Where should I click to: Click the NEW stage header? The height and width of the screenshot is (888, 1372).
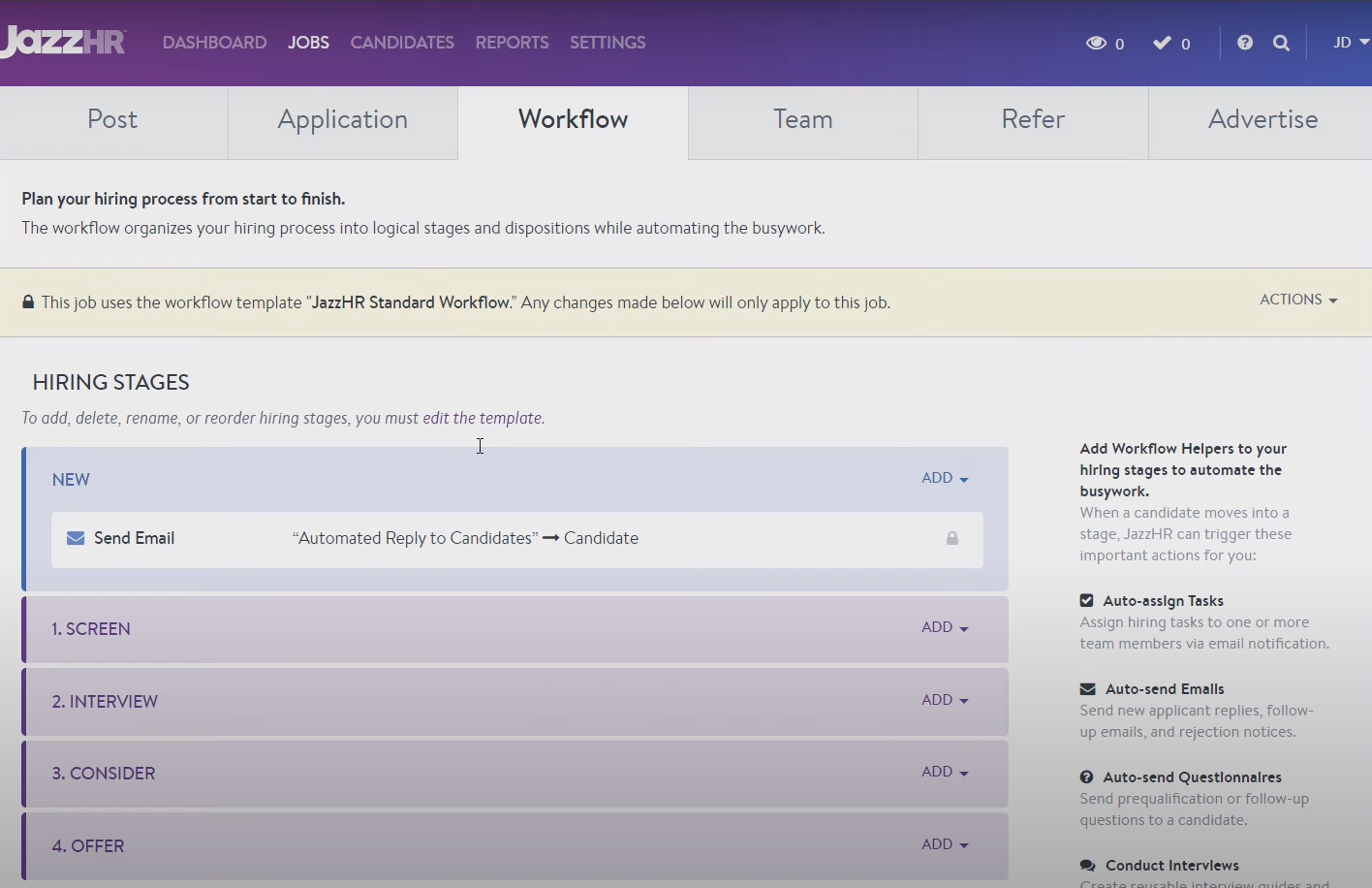[71, 480]
